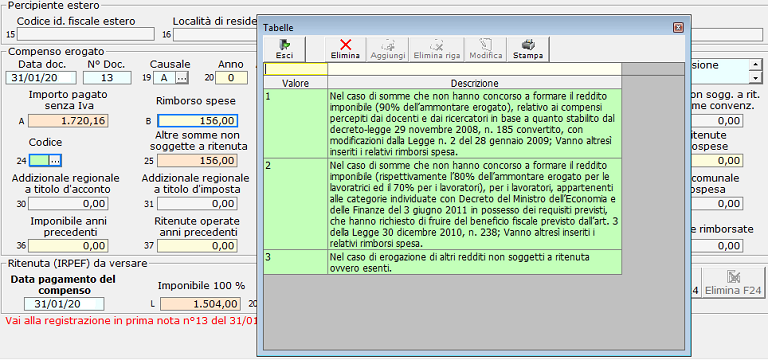Click Importo pagato senza Iva field 1.720,16

coord(69,121)
